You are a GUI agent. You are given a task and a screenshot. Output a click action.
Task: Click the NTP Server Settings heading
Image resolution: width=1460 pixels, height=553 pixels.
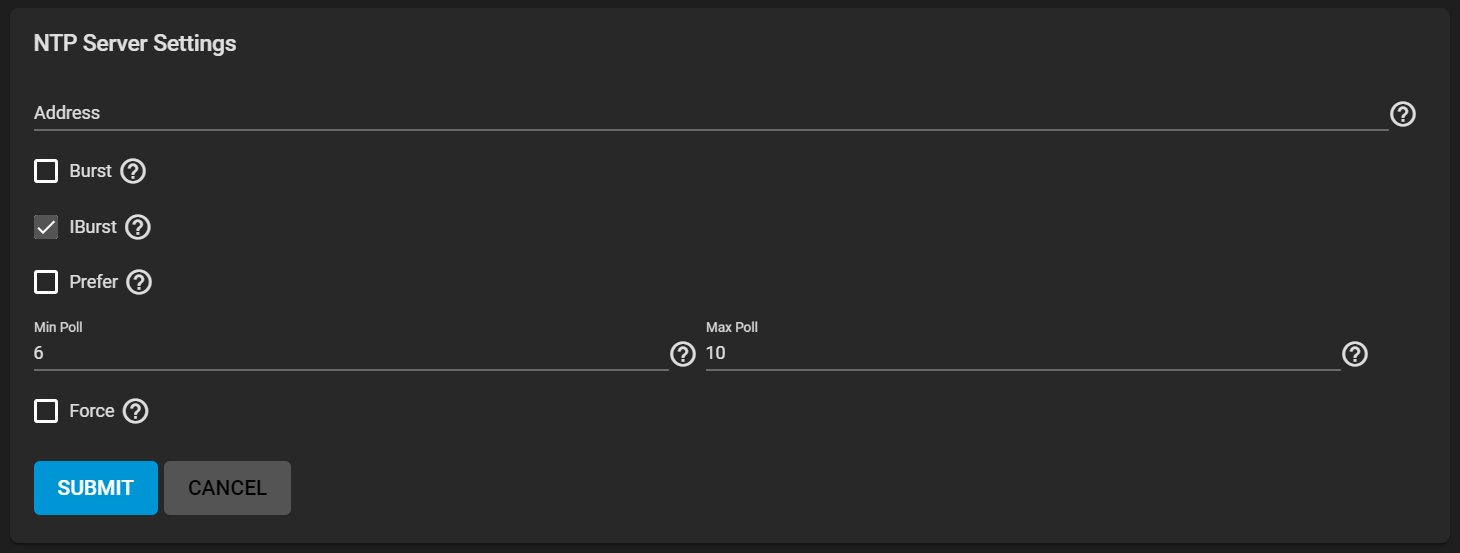(135, 44)
